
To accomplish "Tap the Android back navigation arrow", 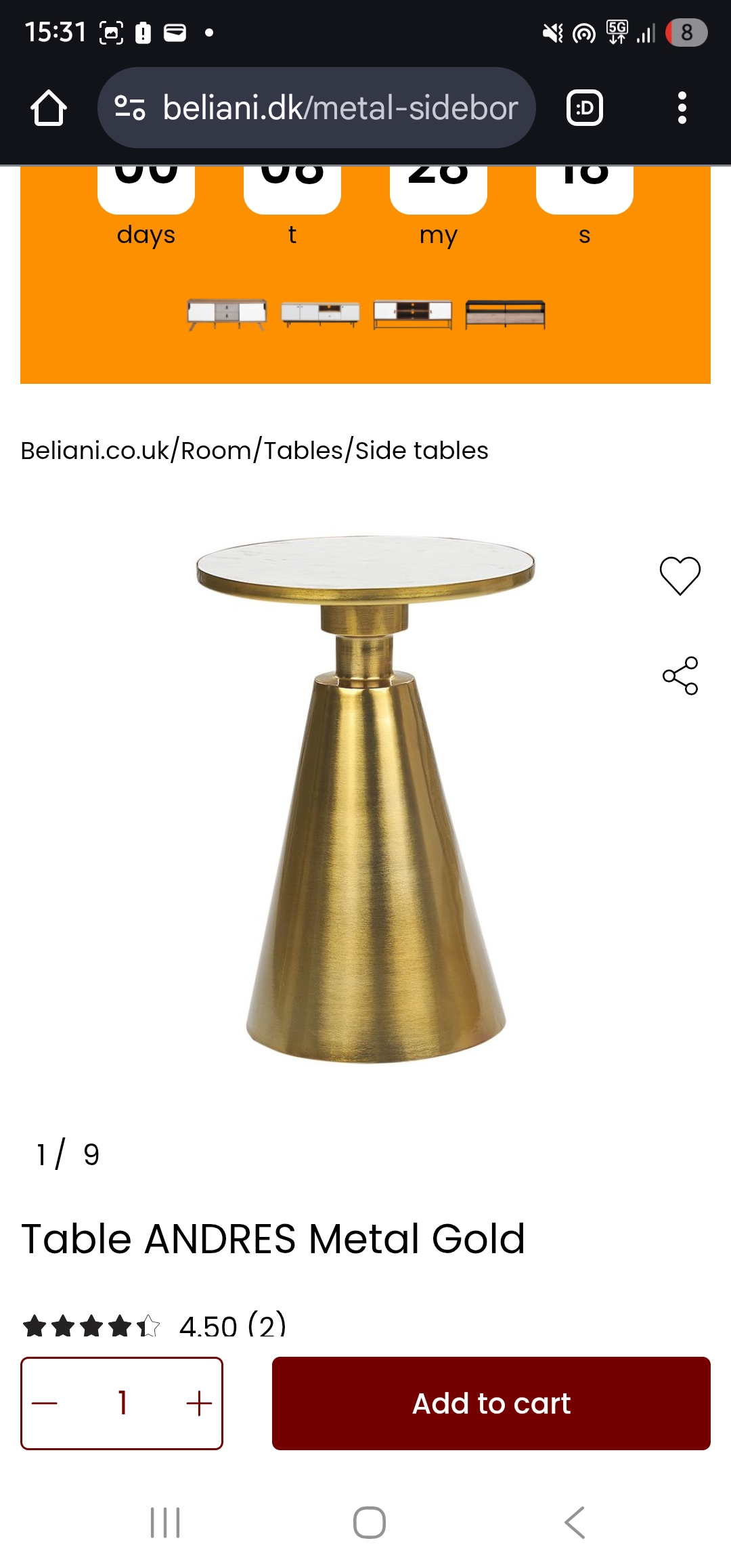I will click(x=575, y=1523).
